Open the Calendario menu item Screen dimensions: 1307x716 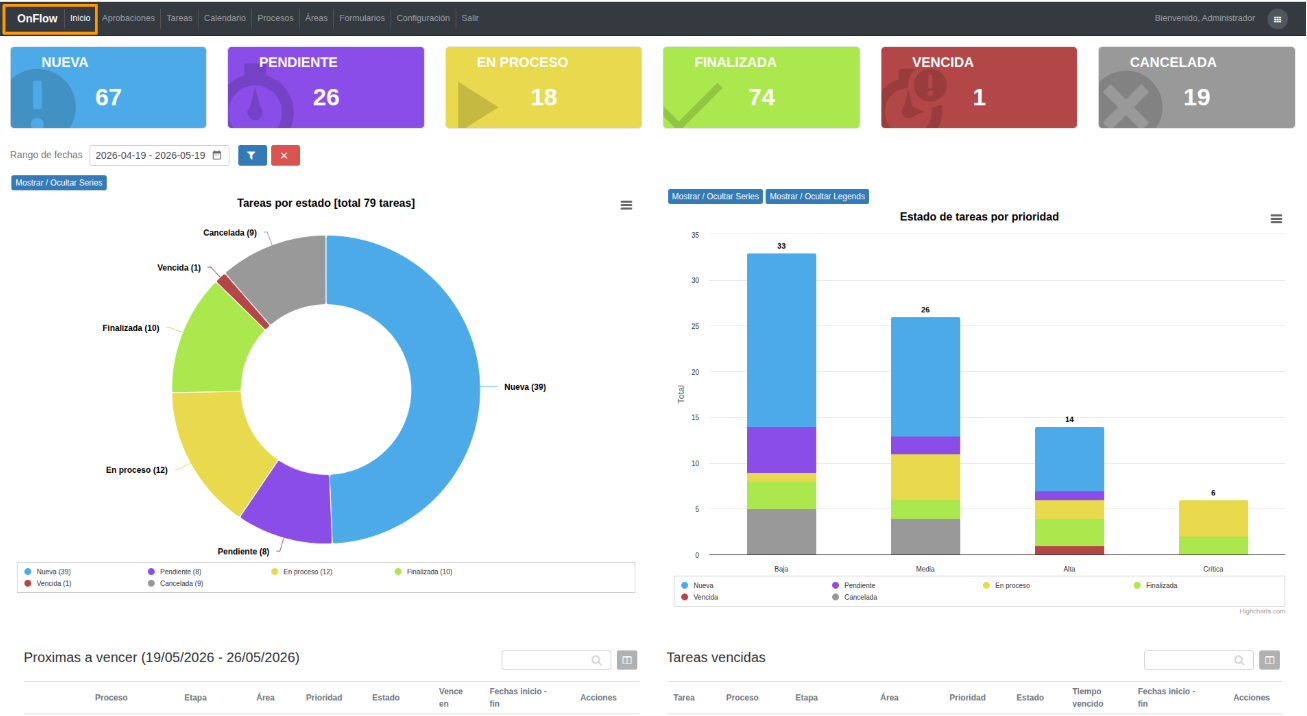[225, 18]
